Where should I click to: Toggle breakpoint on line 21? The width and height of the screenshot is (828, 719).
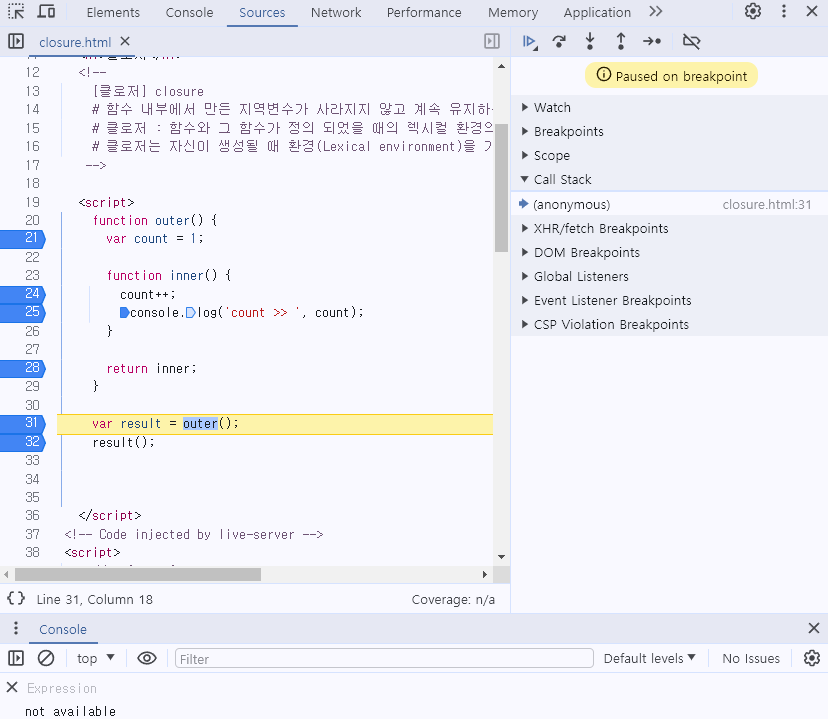point(23,239)
